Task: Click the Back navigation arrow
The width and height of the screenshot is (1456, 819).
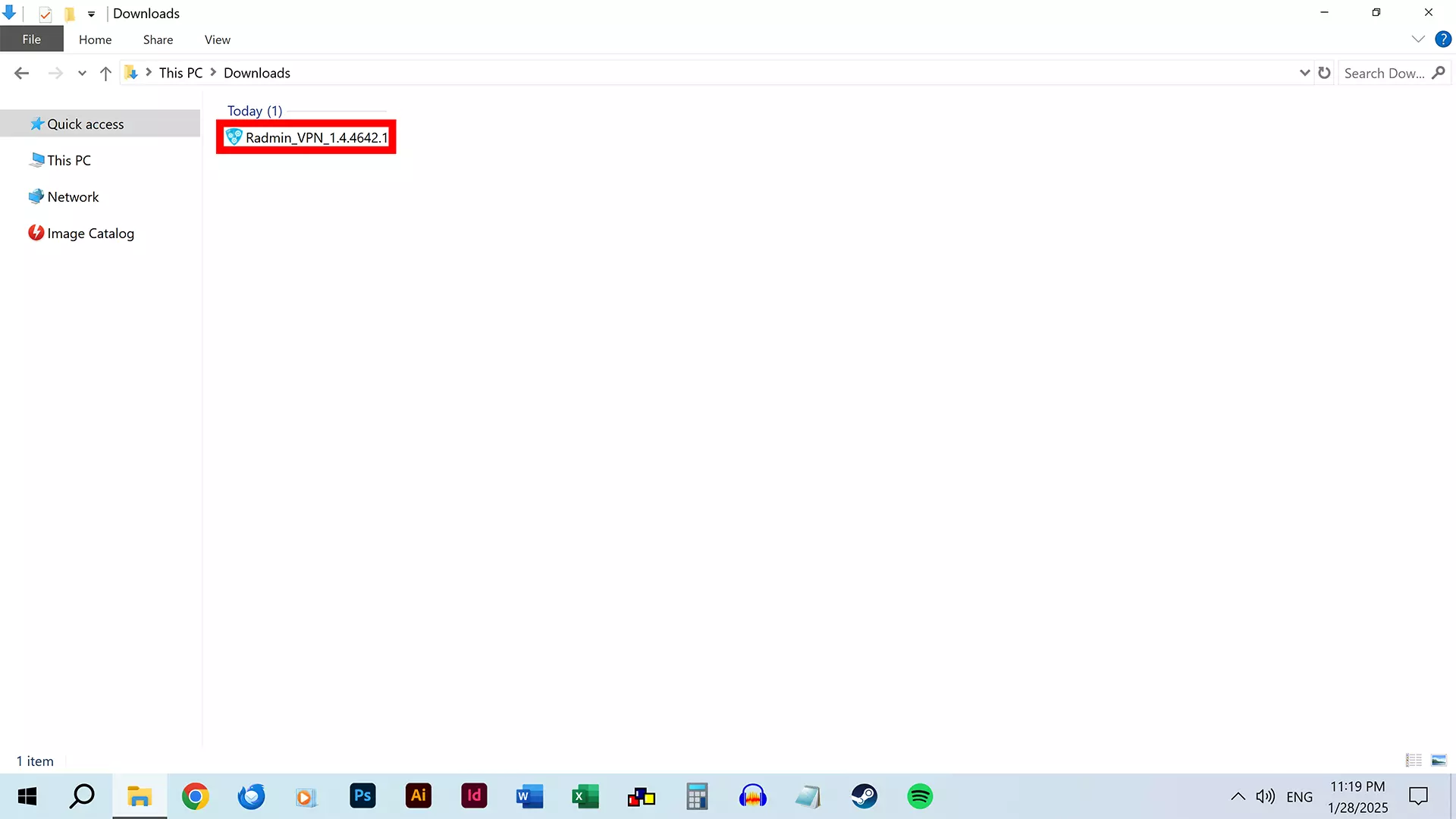Action: pyautogui.click(x=21, y=74)
